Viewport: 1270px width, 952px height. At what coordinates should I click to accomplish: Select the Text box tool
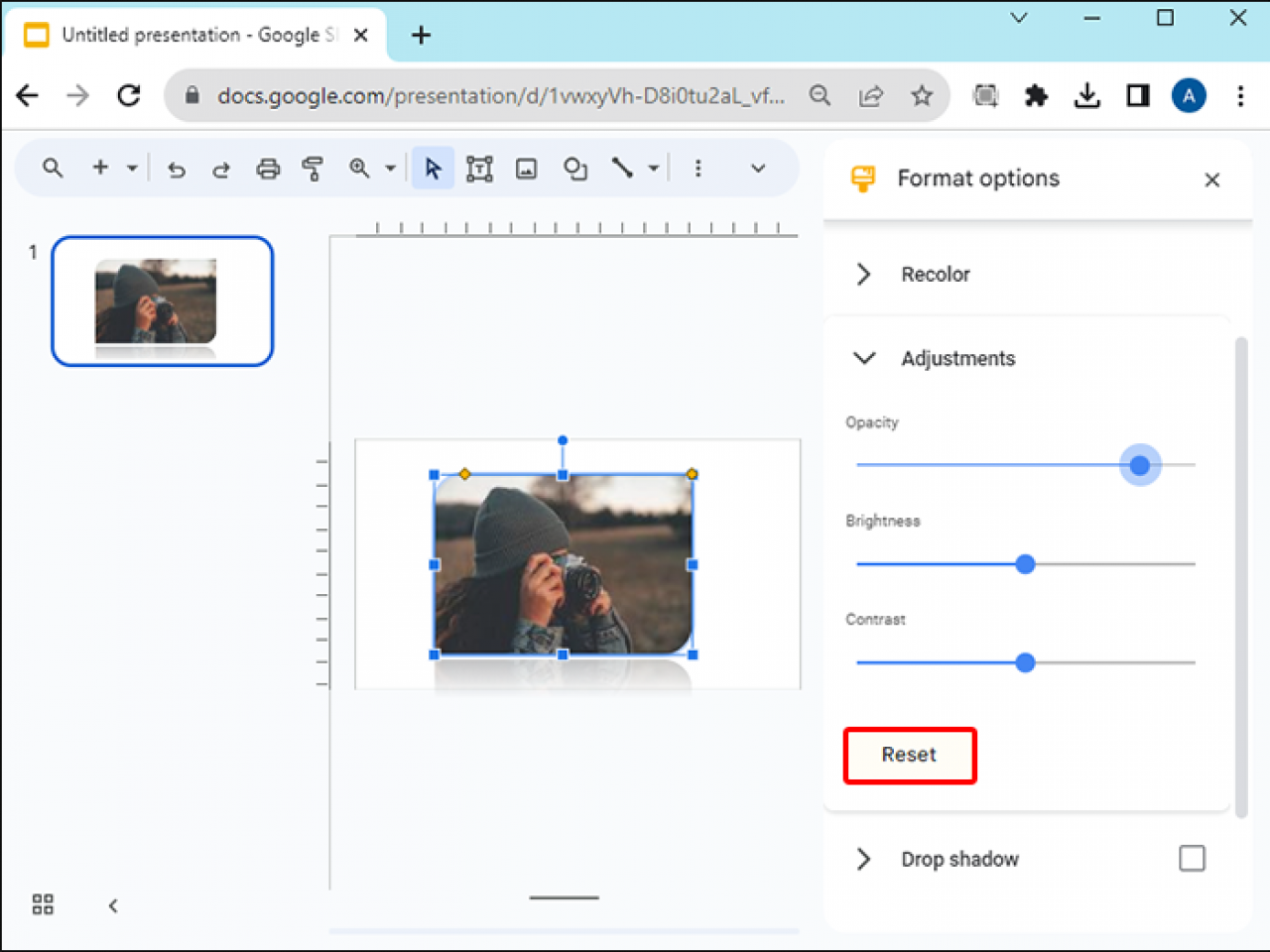[479, 168]
